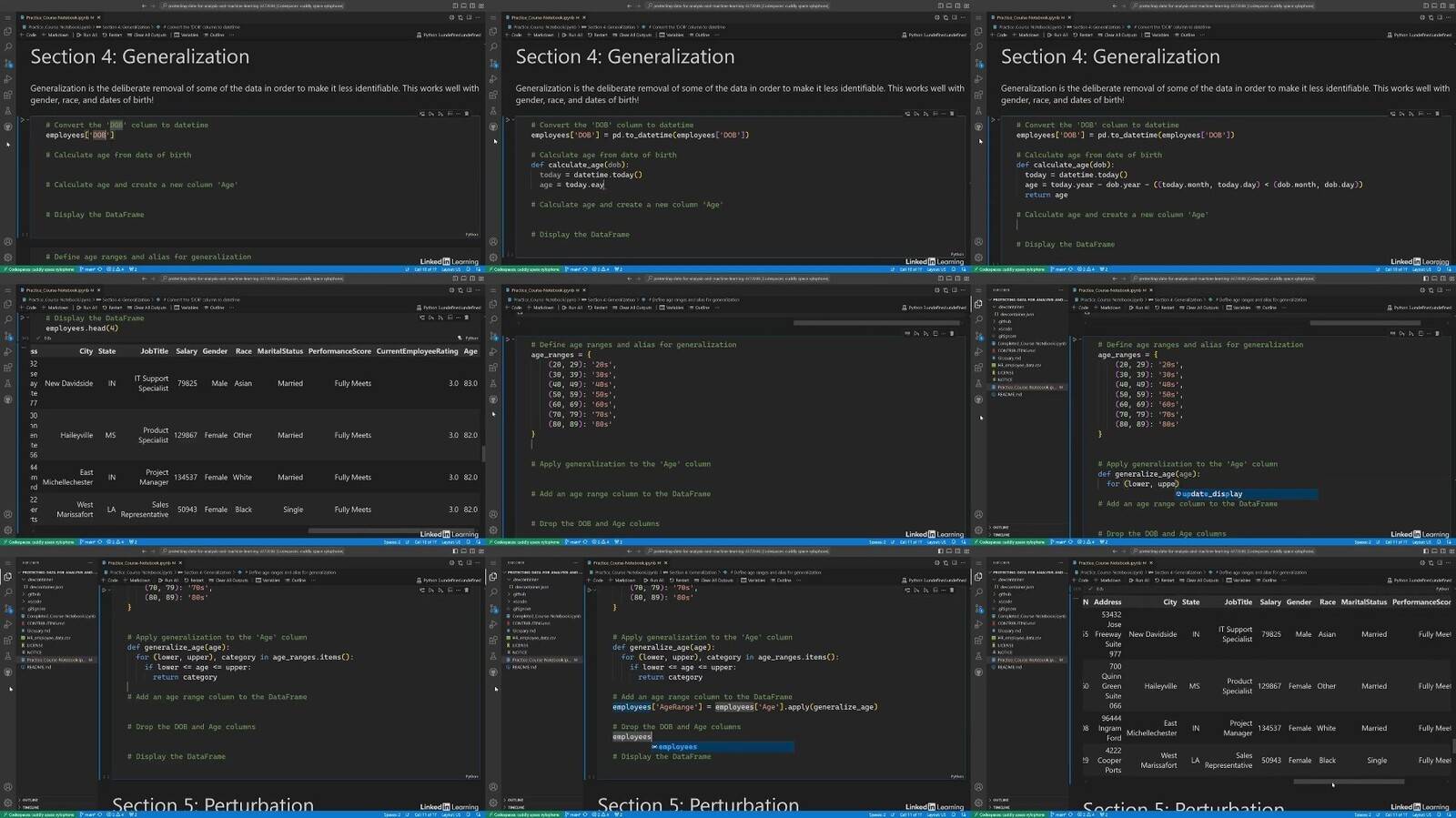
Task: Expand .github folder in the update_display frame
Action: (1004, 321)
